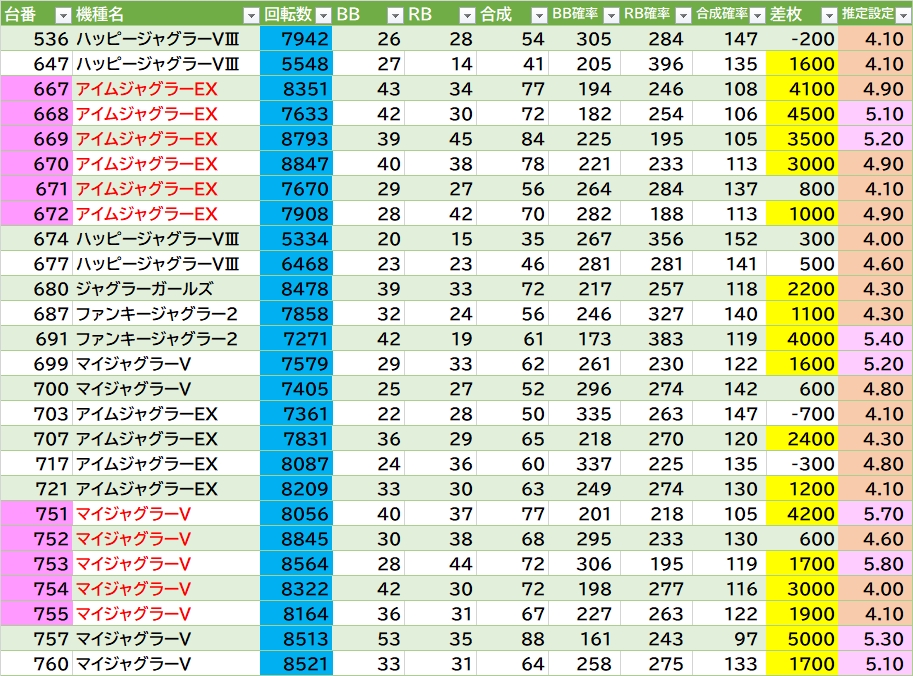This screenshot has width=913, height=676.
Task: Select the 推定設定 cell showing 5.80
Action: click(x=875, y=564)
